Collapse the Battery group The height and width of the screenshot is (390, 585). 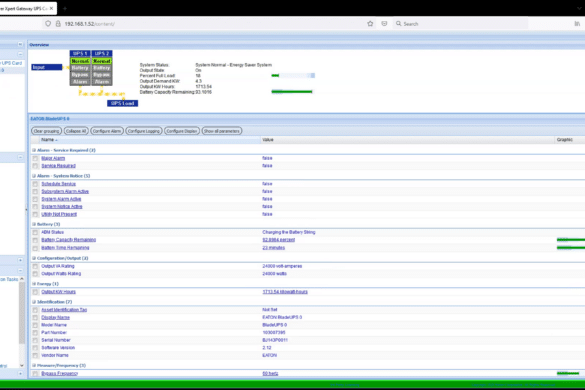point(34,224)
